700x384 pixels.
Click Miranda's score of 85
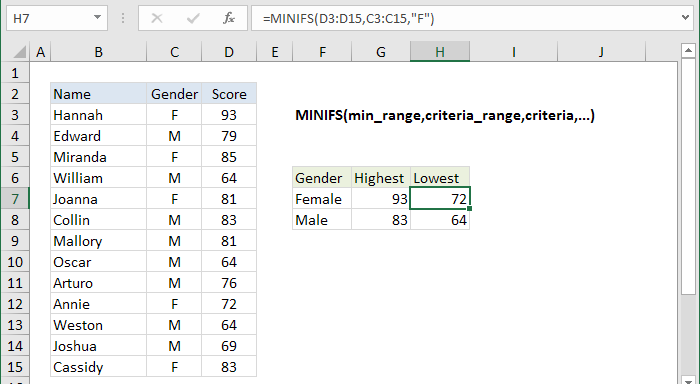[x=229, y=157]
